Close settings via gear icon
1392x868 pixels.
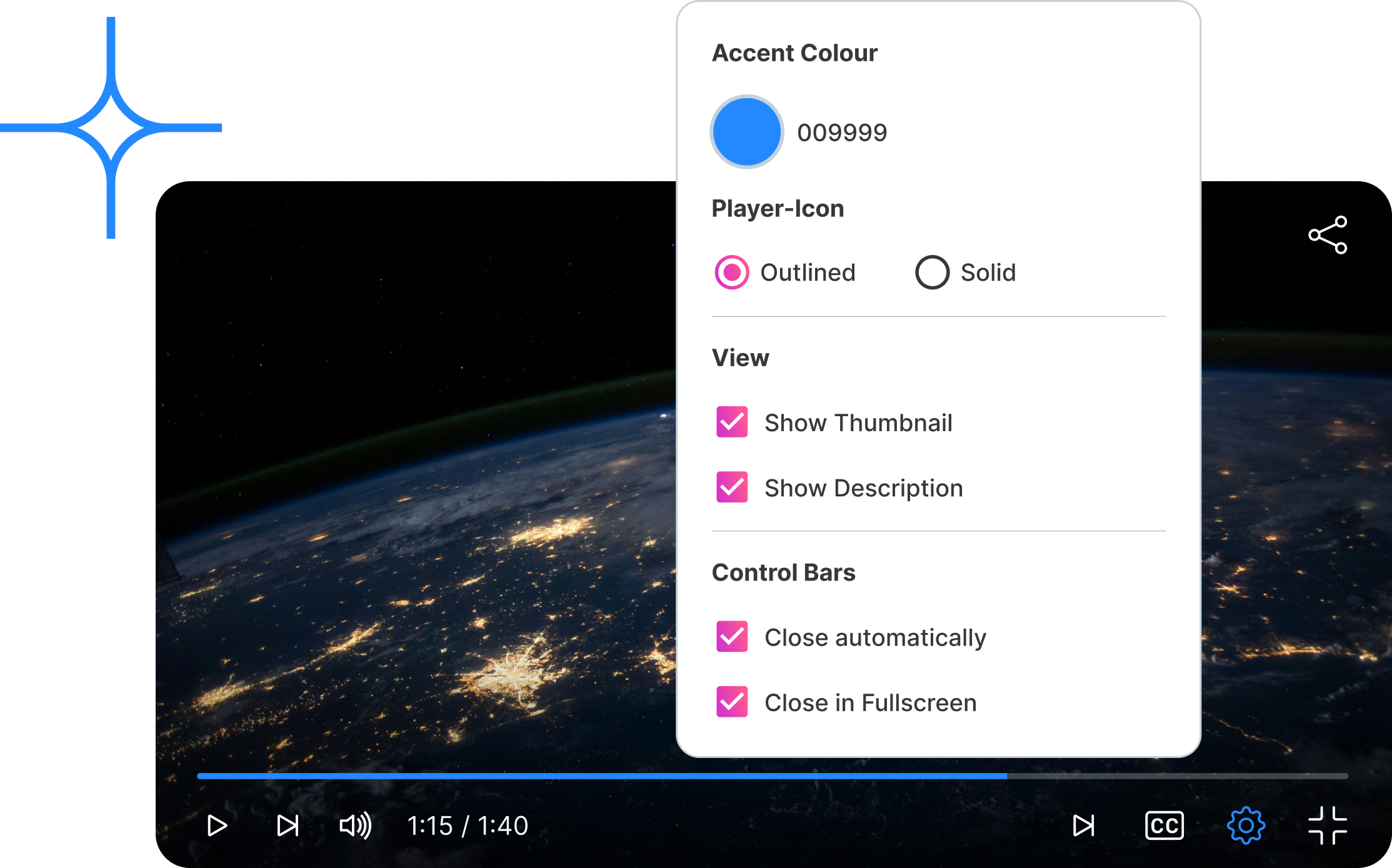1246,826
